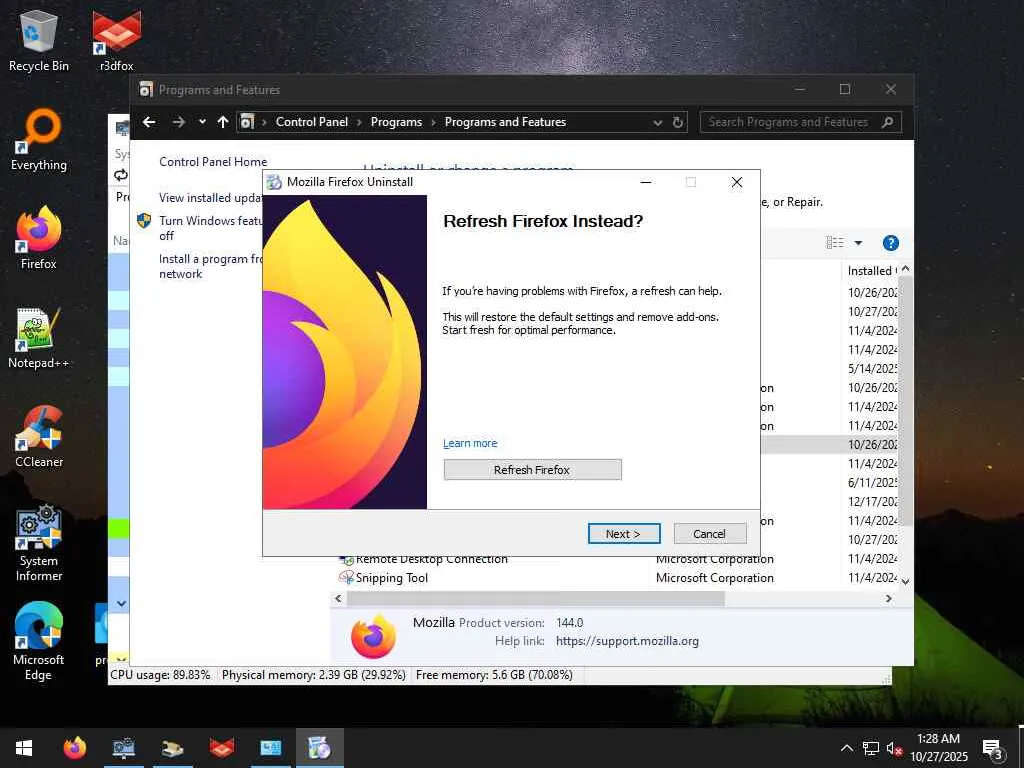Click Install a program from the network

coord(210,266)
